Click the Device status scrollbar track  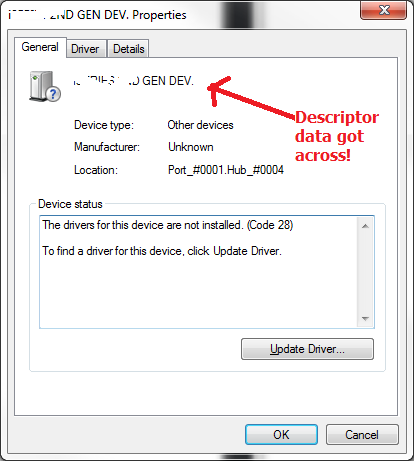click(x=365, y=272)
